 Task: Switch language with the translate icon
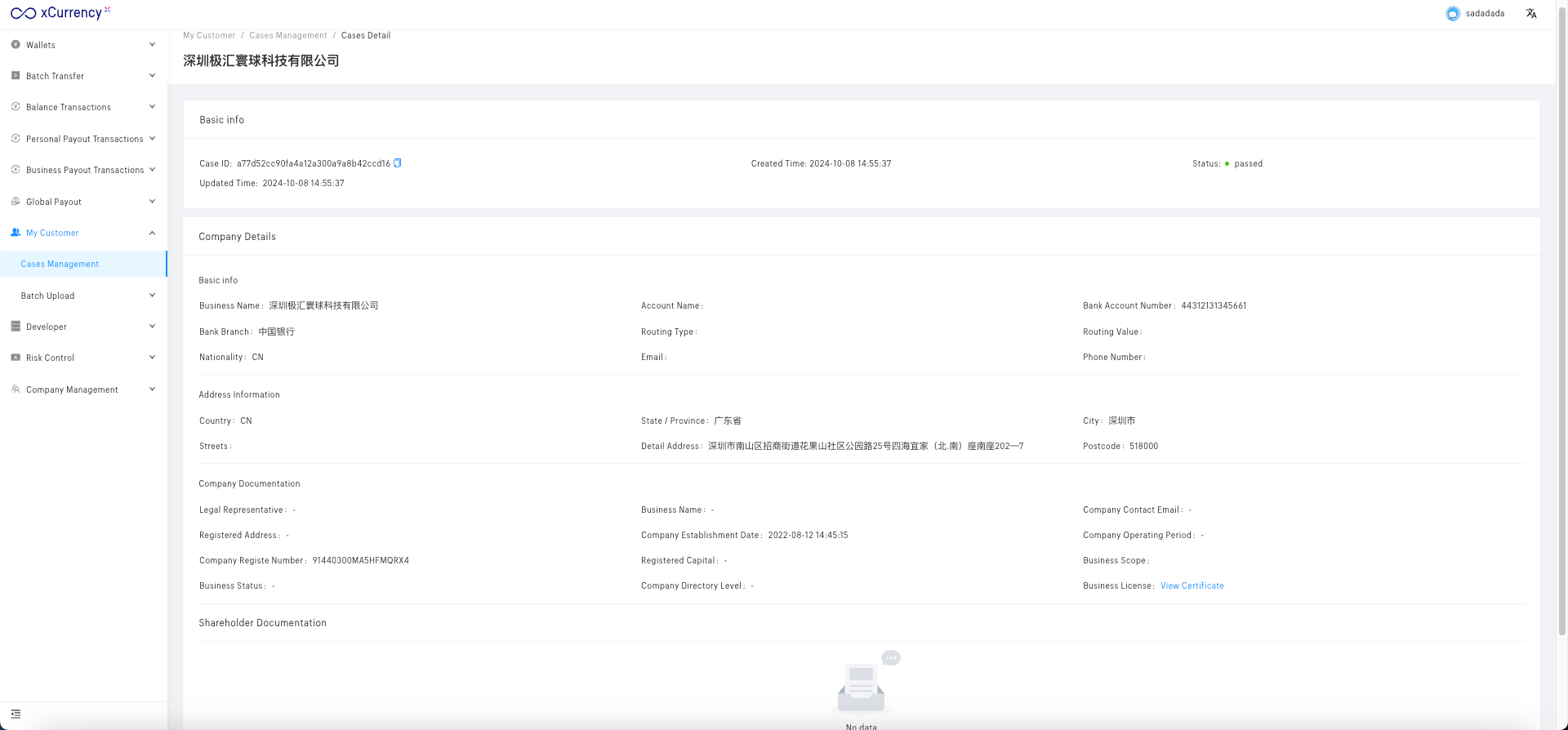[1531, 14]
